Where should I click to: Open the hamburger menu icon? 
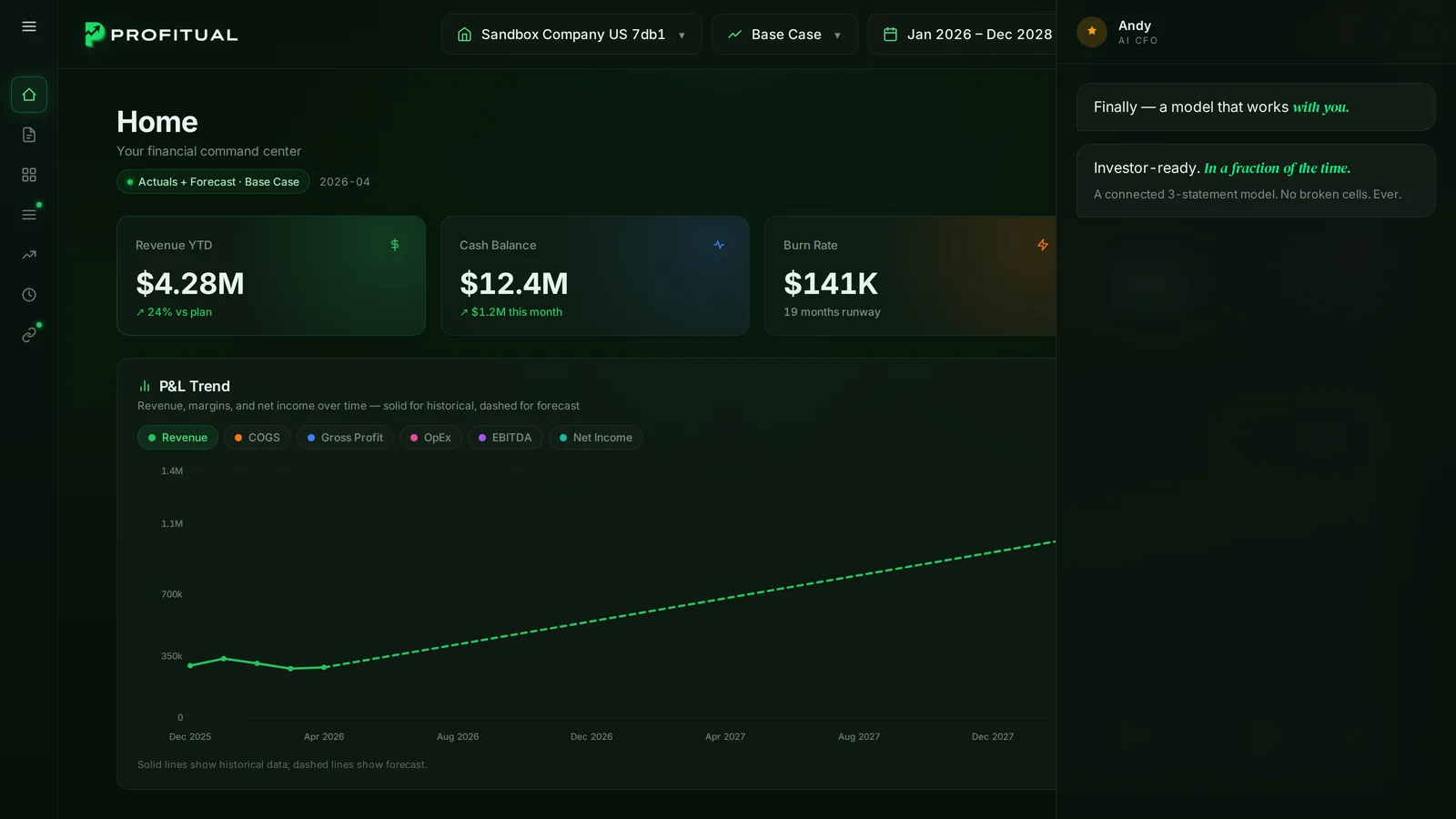[x=29, y=27]
